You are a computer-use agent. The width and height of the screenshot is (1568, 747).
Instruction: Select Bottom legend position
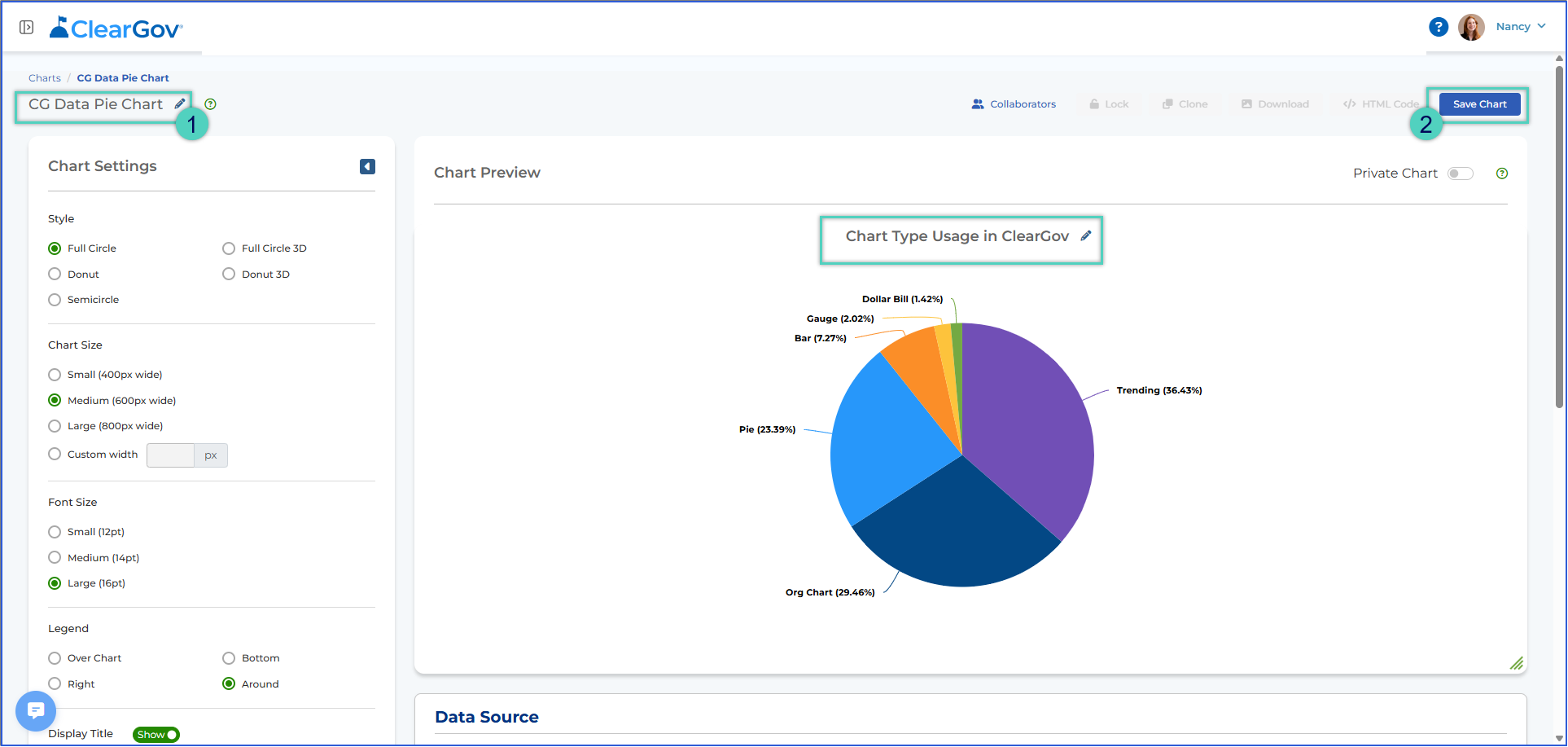click(229, 658)
